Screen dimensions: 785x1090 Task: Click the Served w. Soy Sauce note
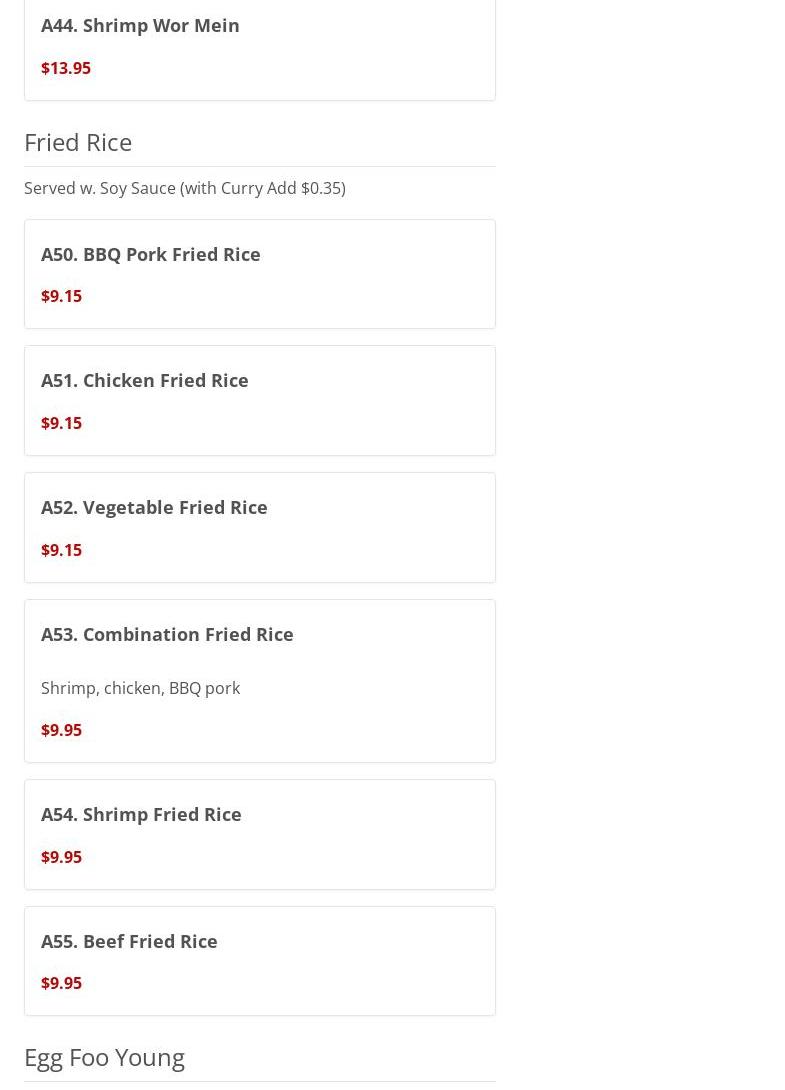pos(185,188)
